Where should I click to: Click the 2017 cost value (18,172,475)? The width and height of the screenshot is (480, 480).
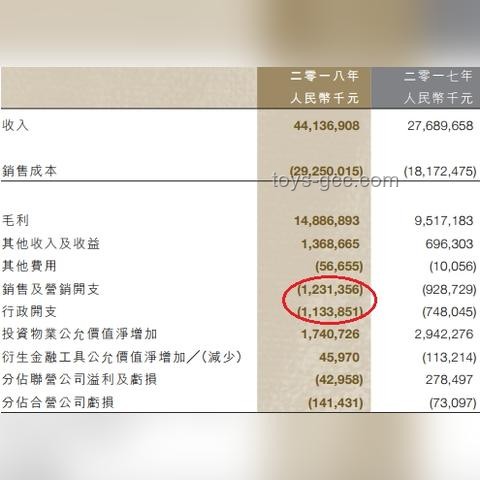pos(440,171)
